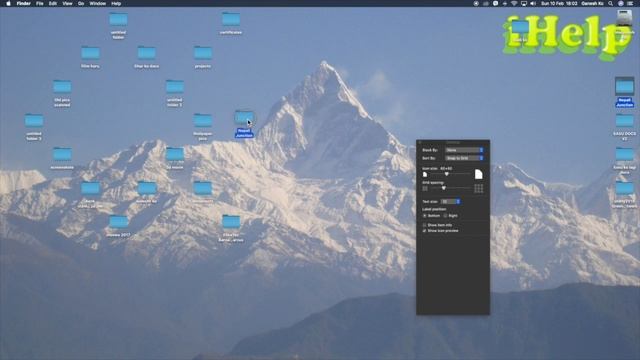640x360 pixels.
Task: Click the large document icon beside Icon size slider
Action: 478,174
